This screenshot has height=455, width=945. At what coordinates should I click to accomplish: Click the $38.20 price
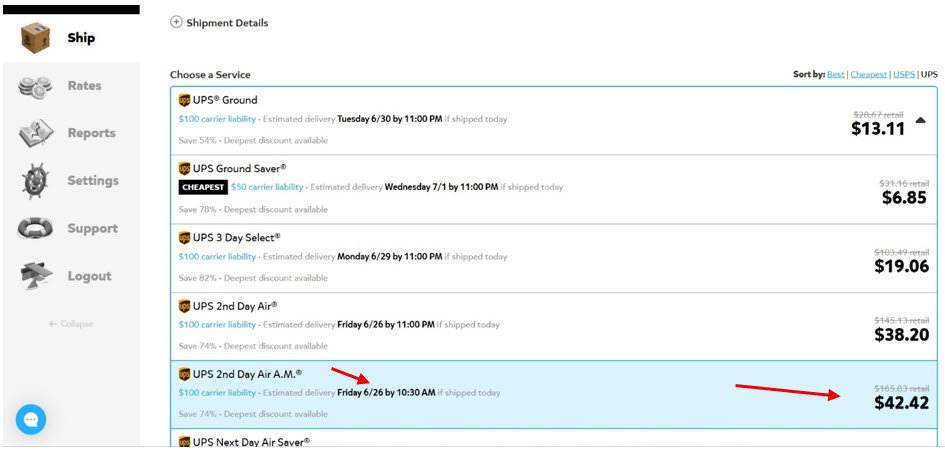coord(902,334)
